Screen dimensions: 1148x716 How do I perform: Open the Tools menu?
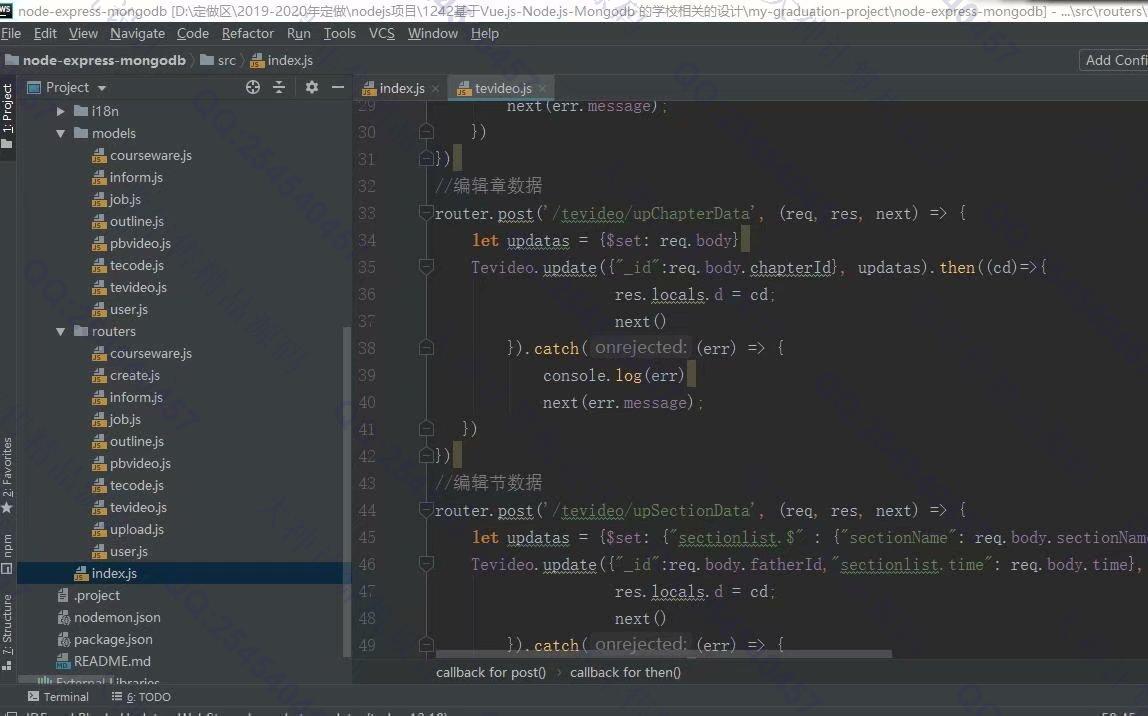(340, 34)
